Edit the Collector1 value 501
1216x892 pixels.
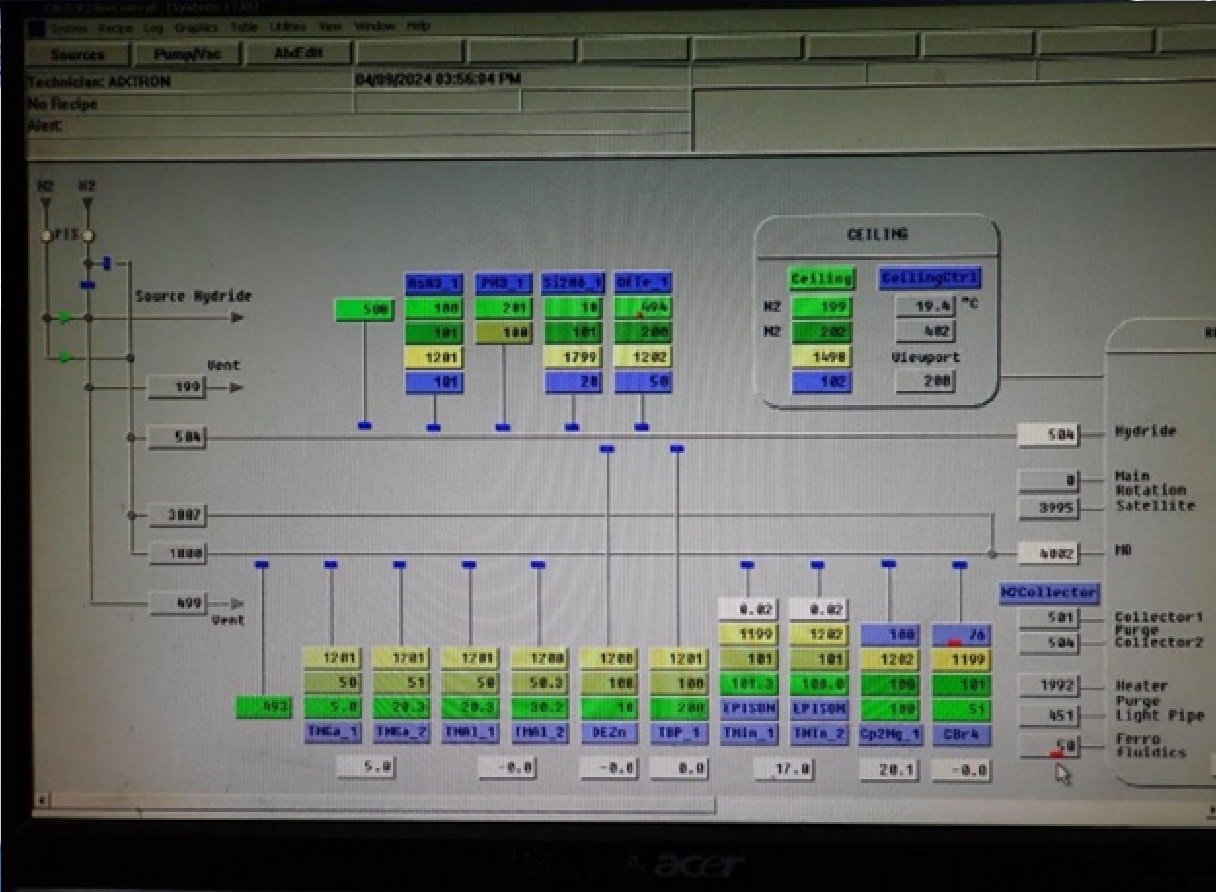[1049, 618]
